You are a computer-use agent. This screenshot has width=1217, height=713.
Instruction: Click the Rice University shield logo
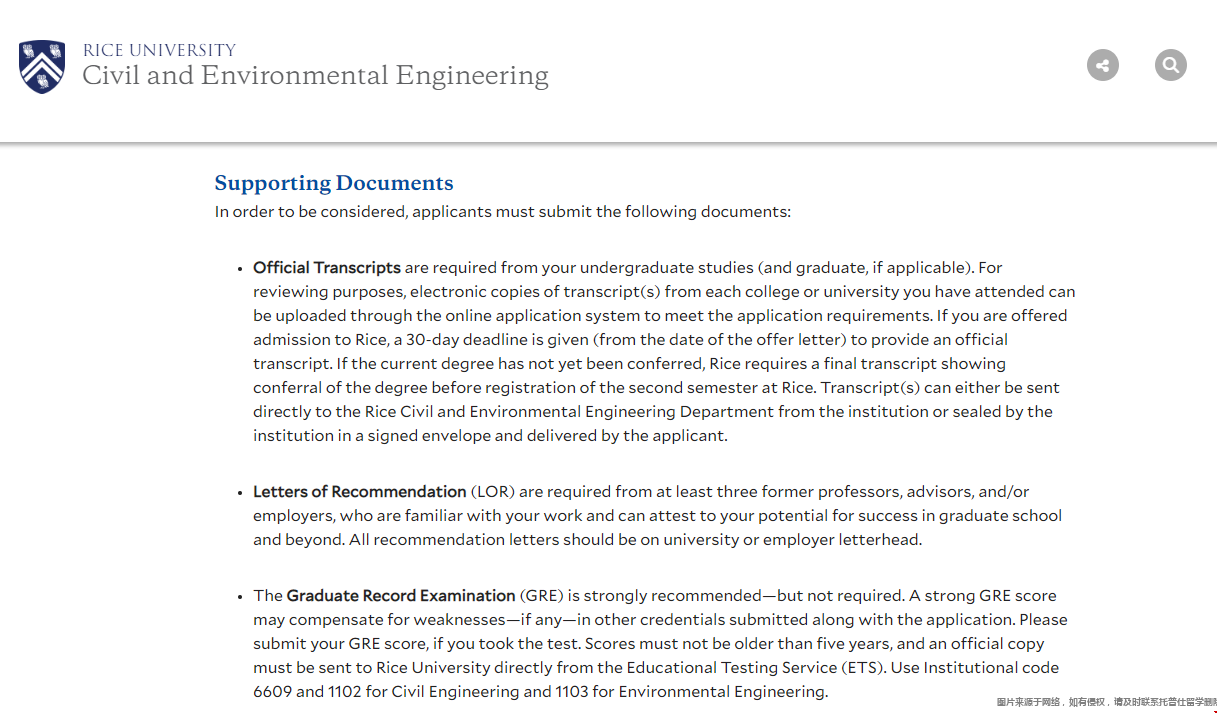42,67
